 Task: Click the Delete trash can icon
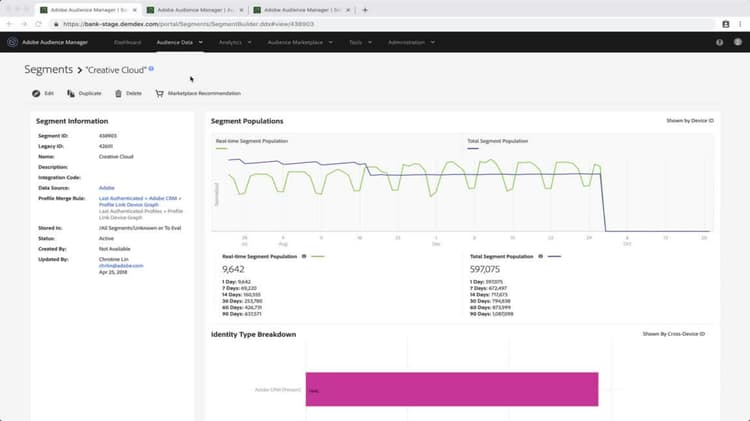(x=118, y=93)
